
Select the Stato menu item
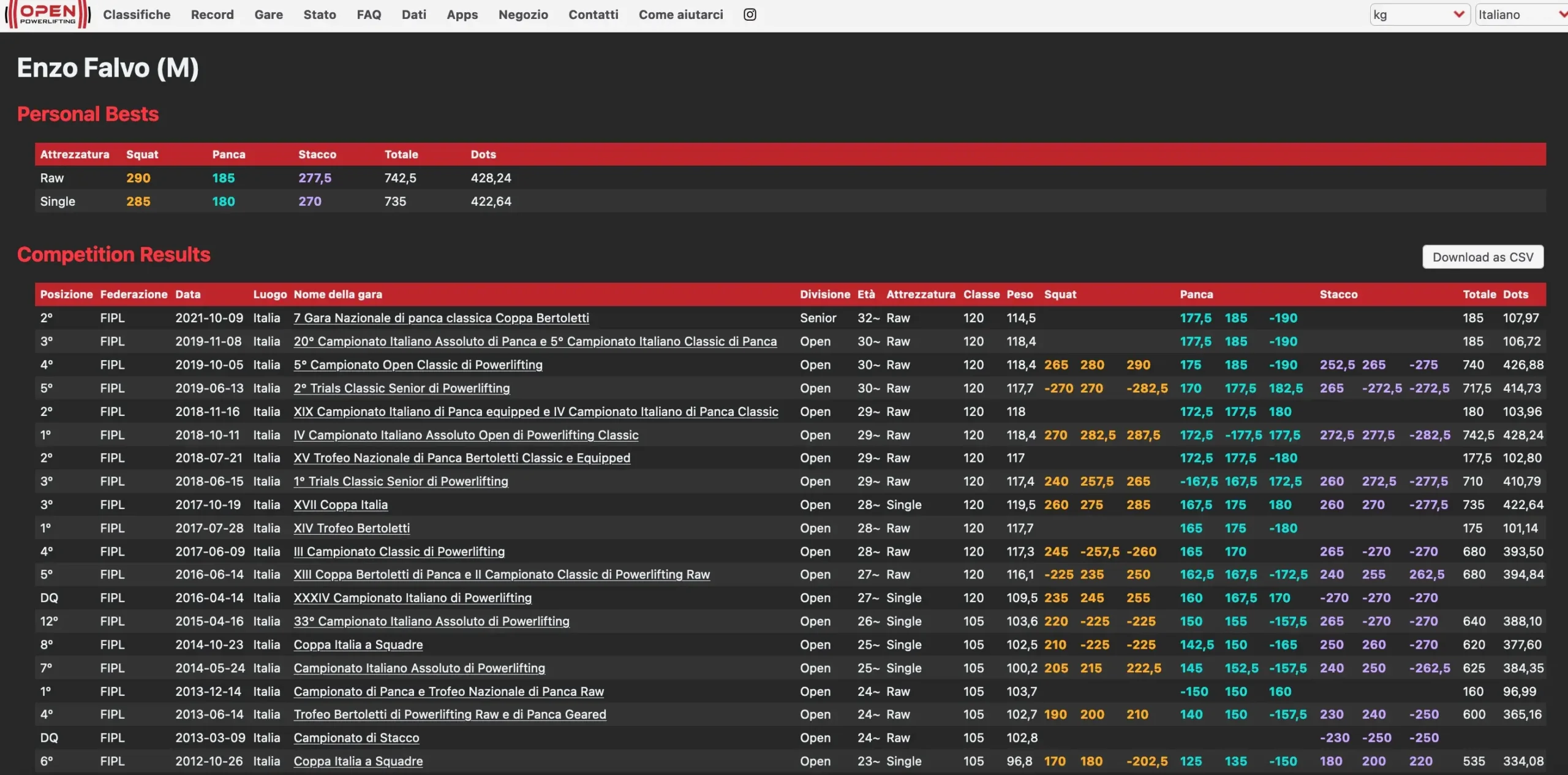click(320, 15)
